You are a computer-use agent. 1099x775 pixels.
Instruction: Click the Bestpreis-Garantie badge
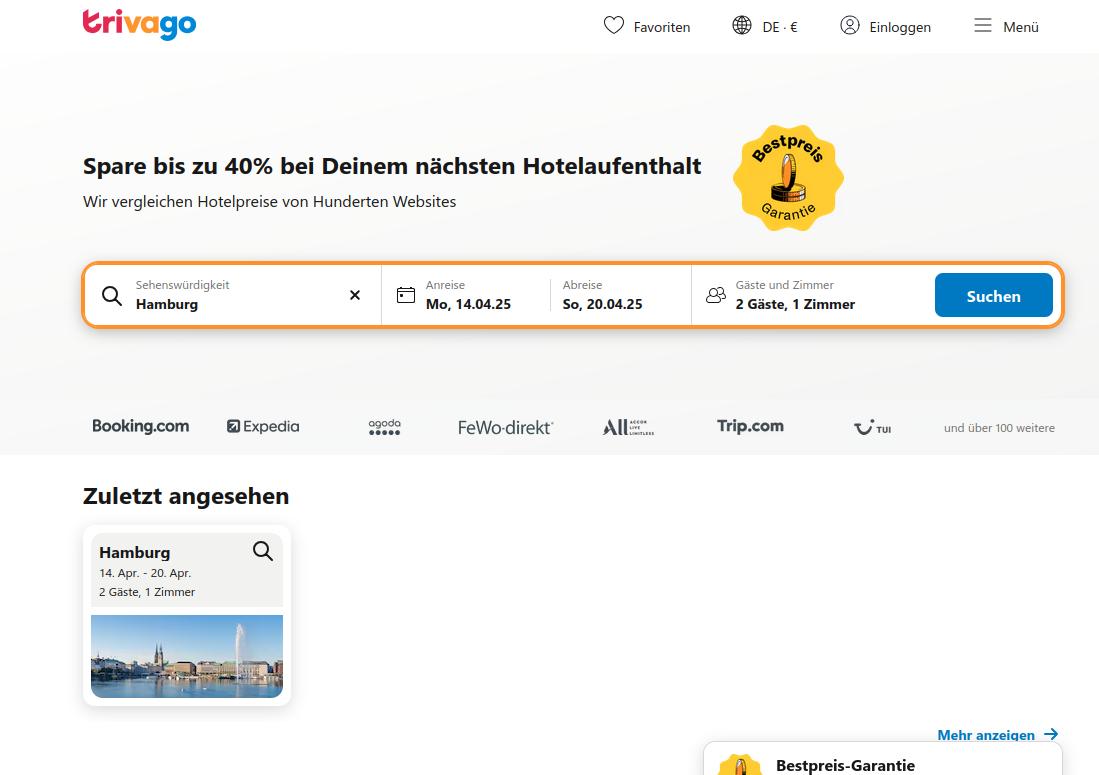pos(788,178)
